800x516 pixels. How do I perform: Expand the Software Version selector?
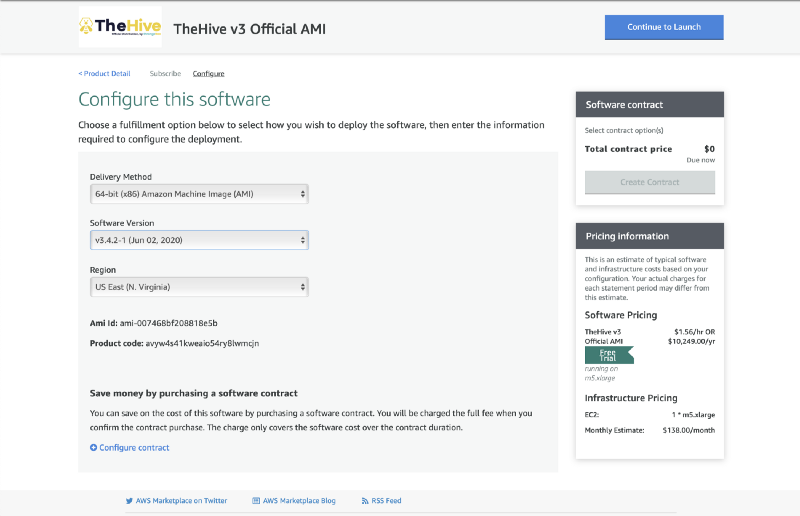click(199, 240)
